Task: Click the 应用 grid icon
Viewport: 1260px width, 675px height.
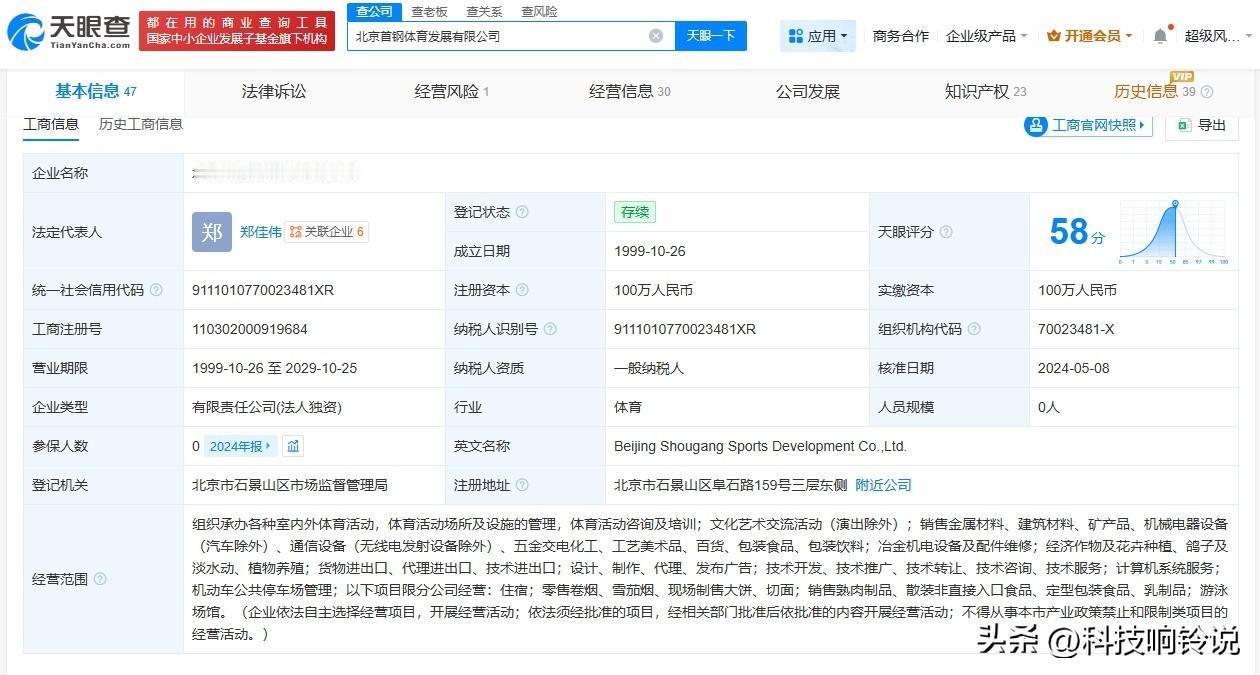Action: click(796, 36)
